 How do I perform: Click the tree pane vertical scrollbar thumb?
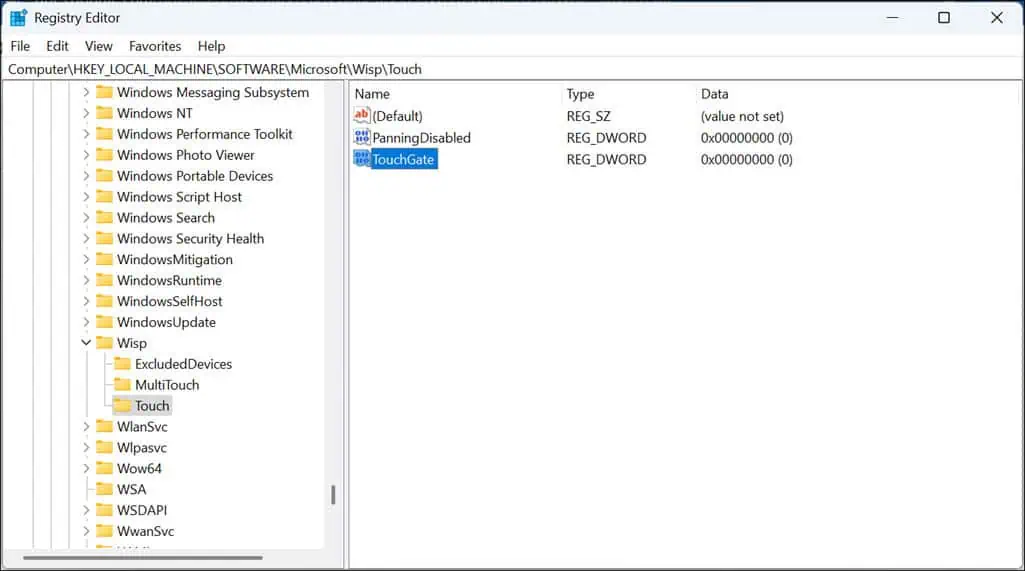coord(333,494)
